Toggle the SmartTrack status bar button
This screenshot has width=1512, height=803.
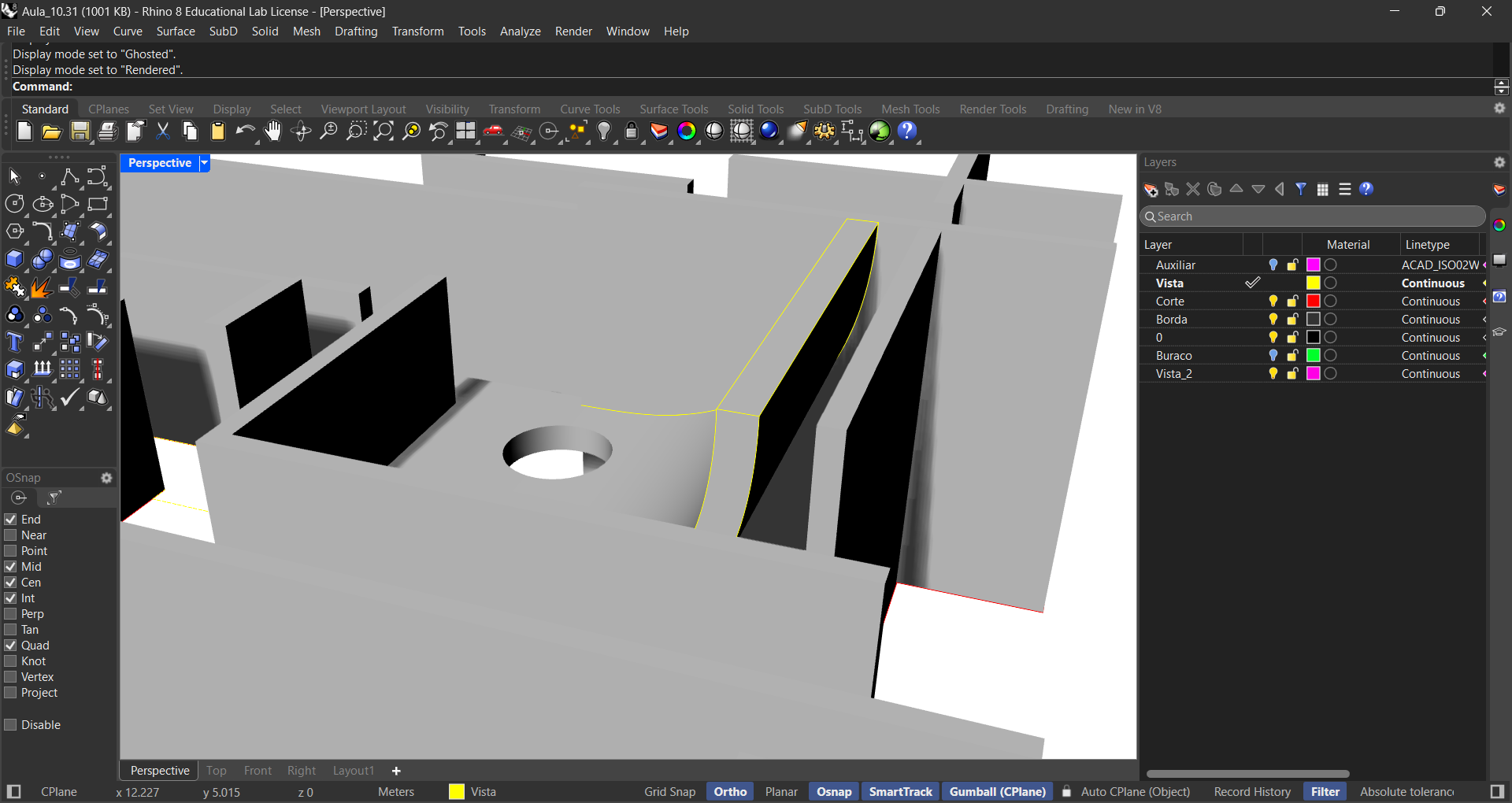click(x=900, y=792)
